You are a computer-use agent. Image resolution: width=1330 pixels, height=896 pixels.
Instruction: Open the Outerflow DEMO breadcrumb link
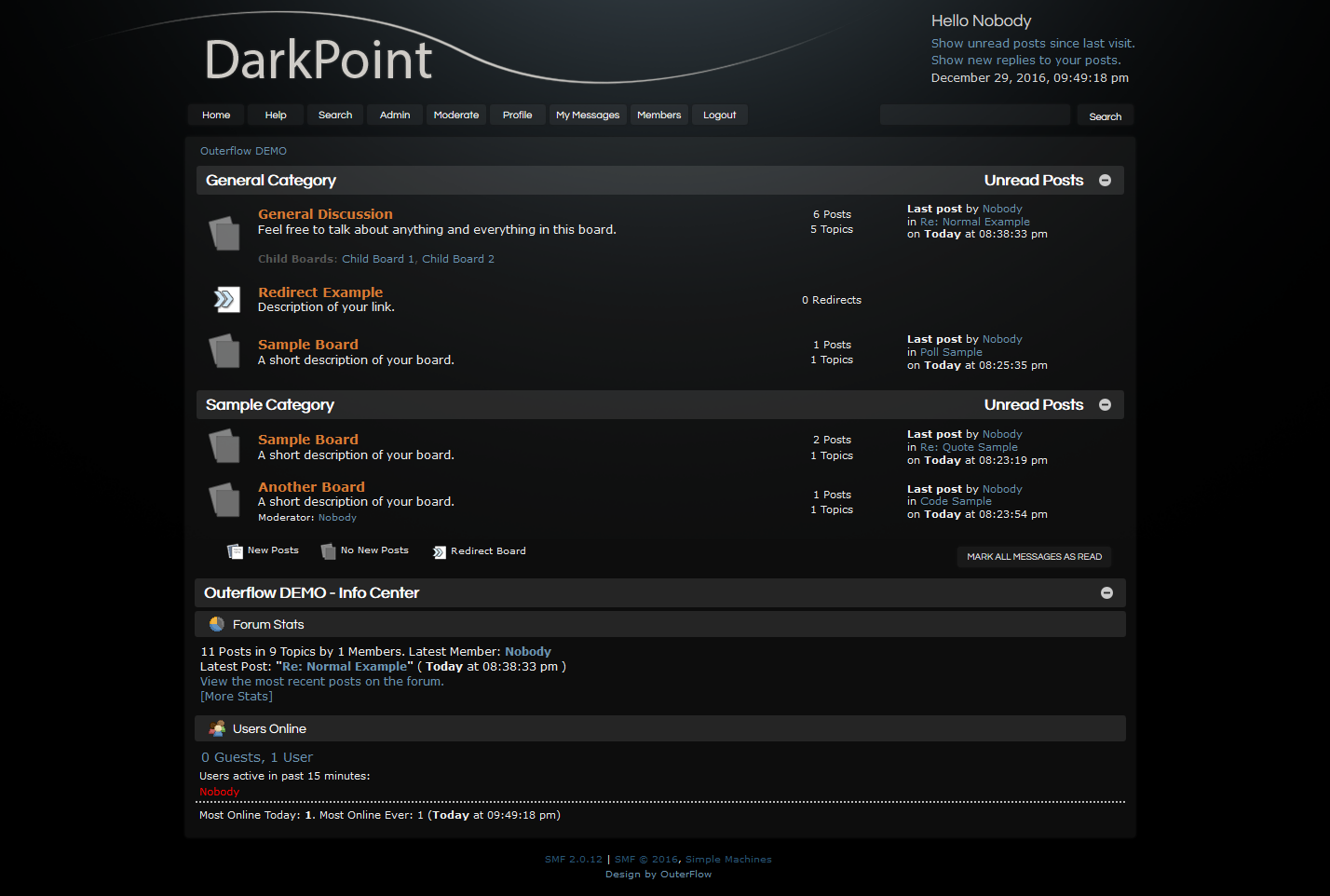[x=243, y=151]
